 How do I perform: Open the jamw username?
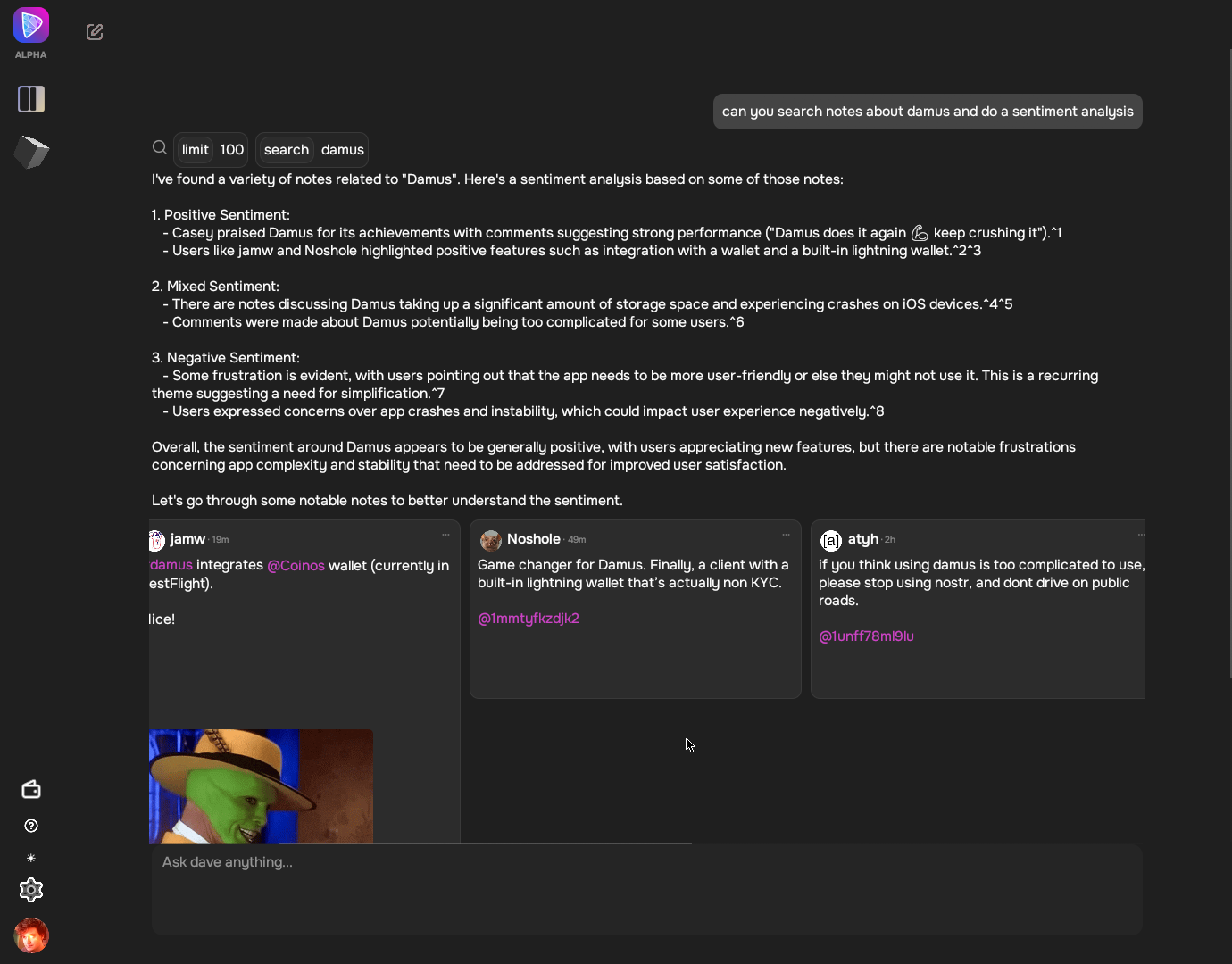coord(187,539)
